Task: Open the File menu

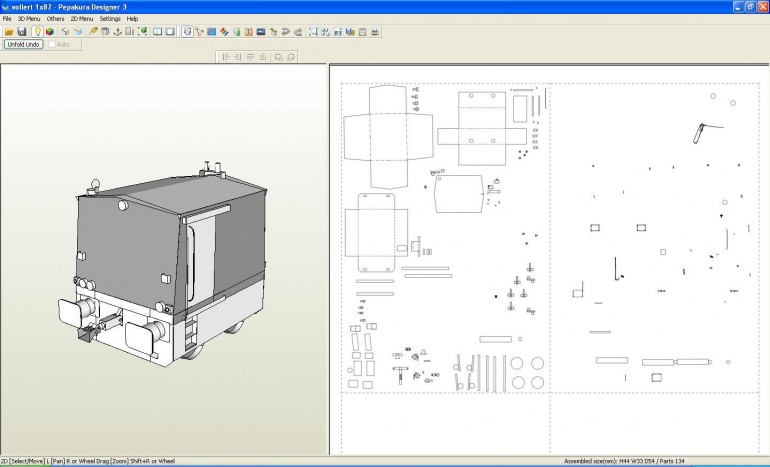Action: [x=7, y=19]
